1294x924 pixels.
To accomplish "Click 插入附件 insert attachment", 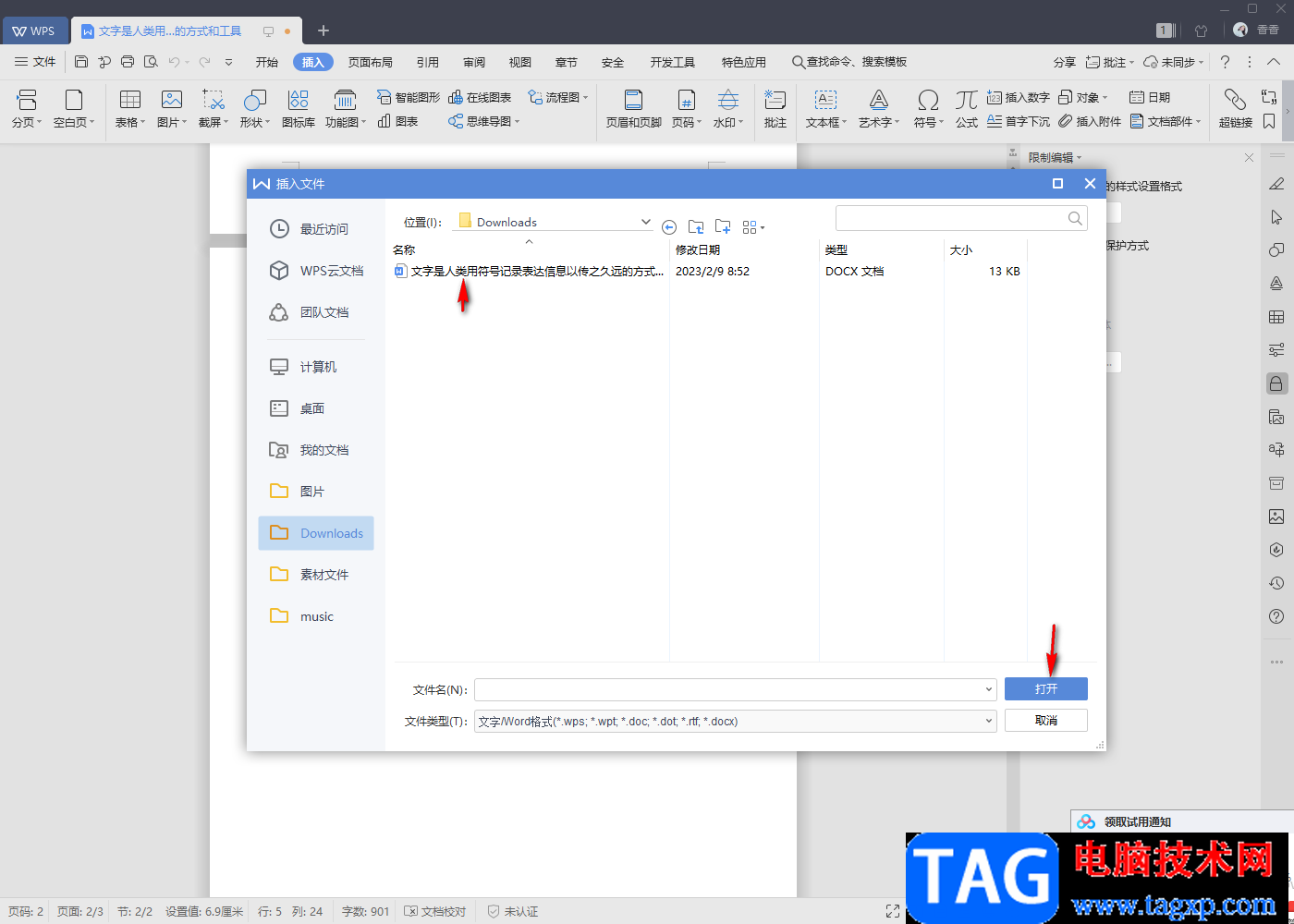I will 1090,121.
